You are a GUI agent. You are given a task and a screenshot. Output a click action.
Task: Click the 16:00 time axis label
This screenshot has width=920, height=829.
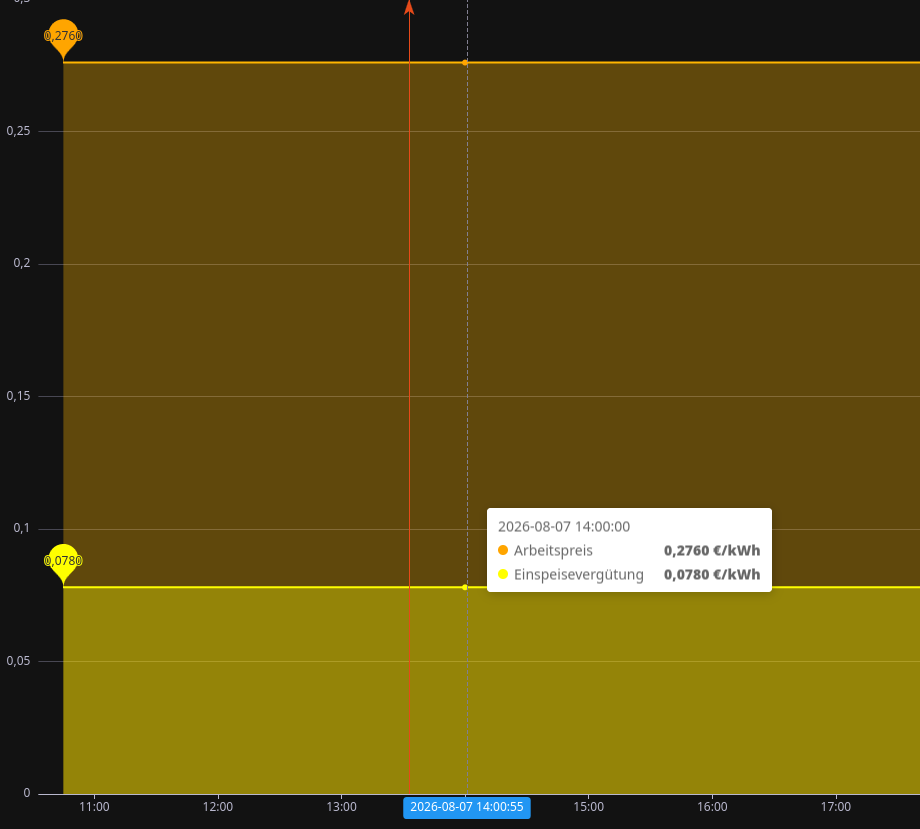point(712,807)
